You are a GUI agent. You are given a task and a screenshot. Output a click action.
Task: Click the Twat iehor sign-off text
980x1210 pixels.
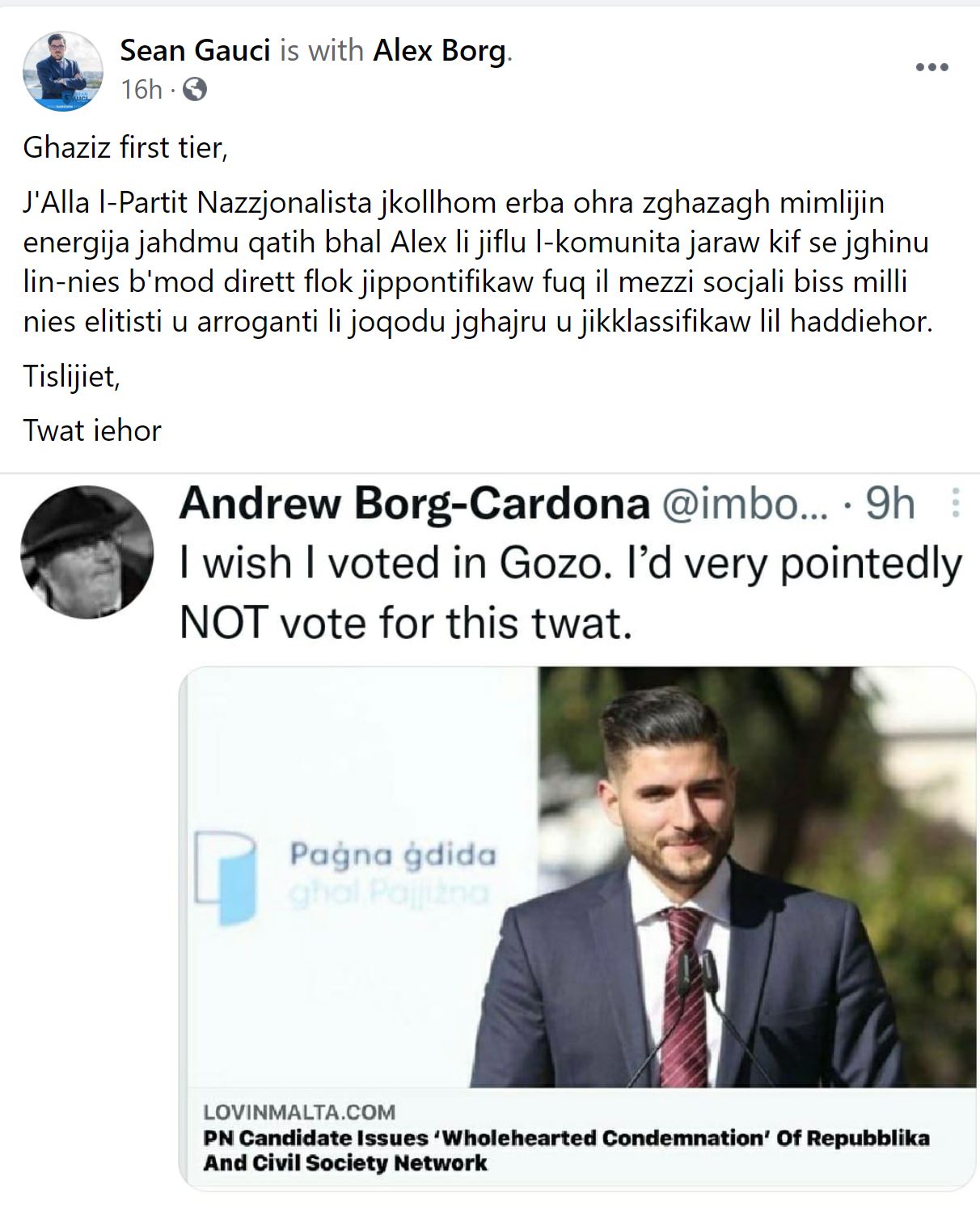(x=93, y=430)
